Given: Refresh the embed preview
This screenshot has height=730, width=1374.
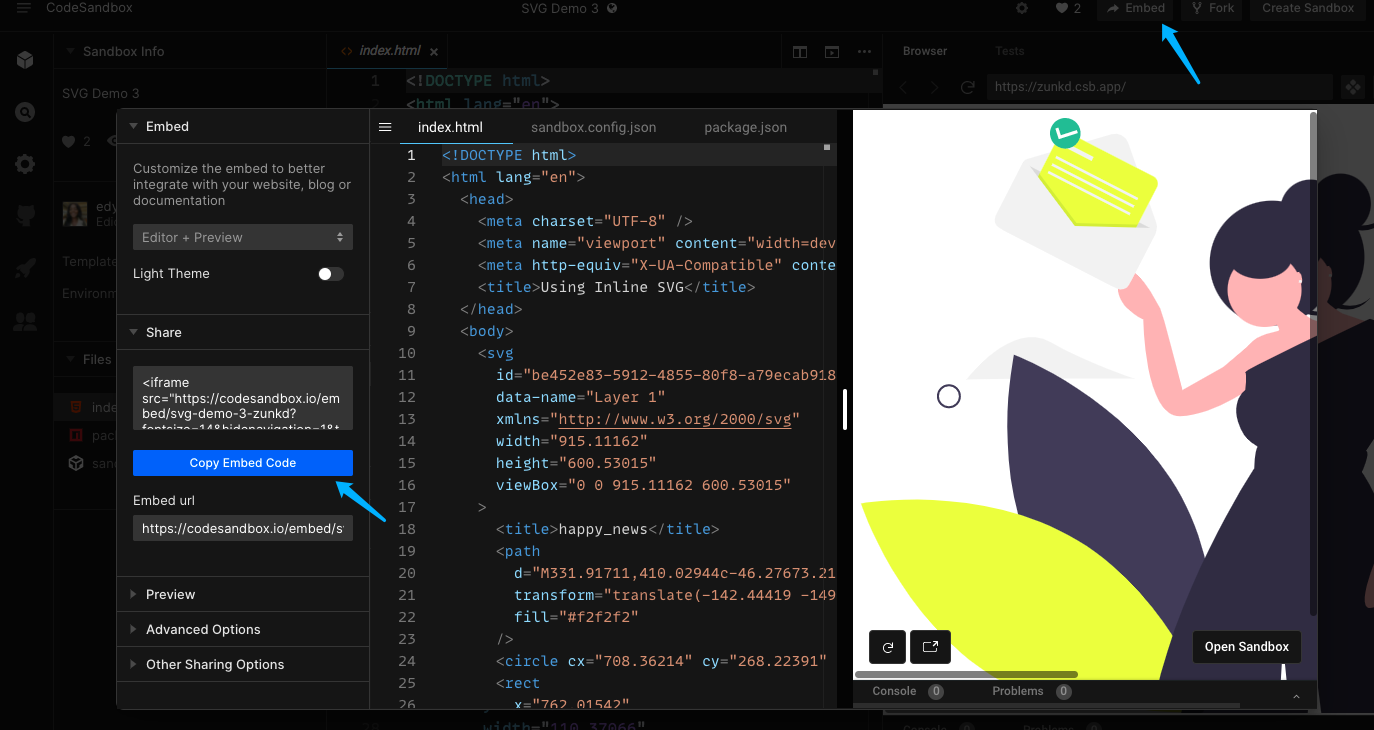Looking at the screenshot, I should click(x=887, y=647).
